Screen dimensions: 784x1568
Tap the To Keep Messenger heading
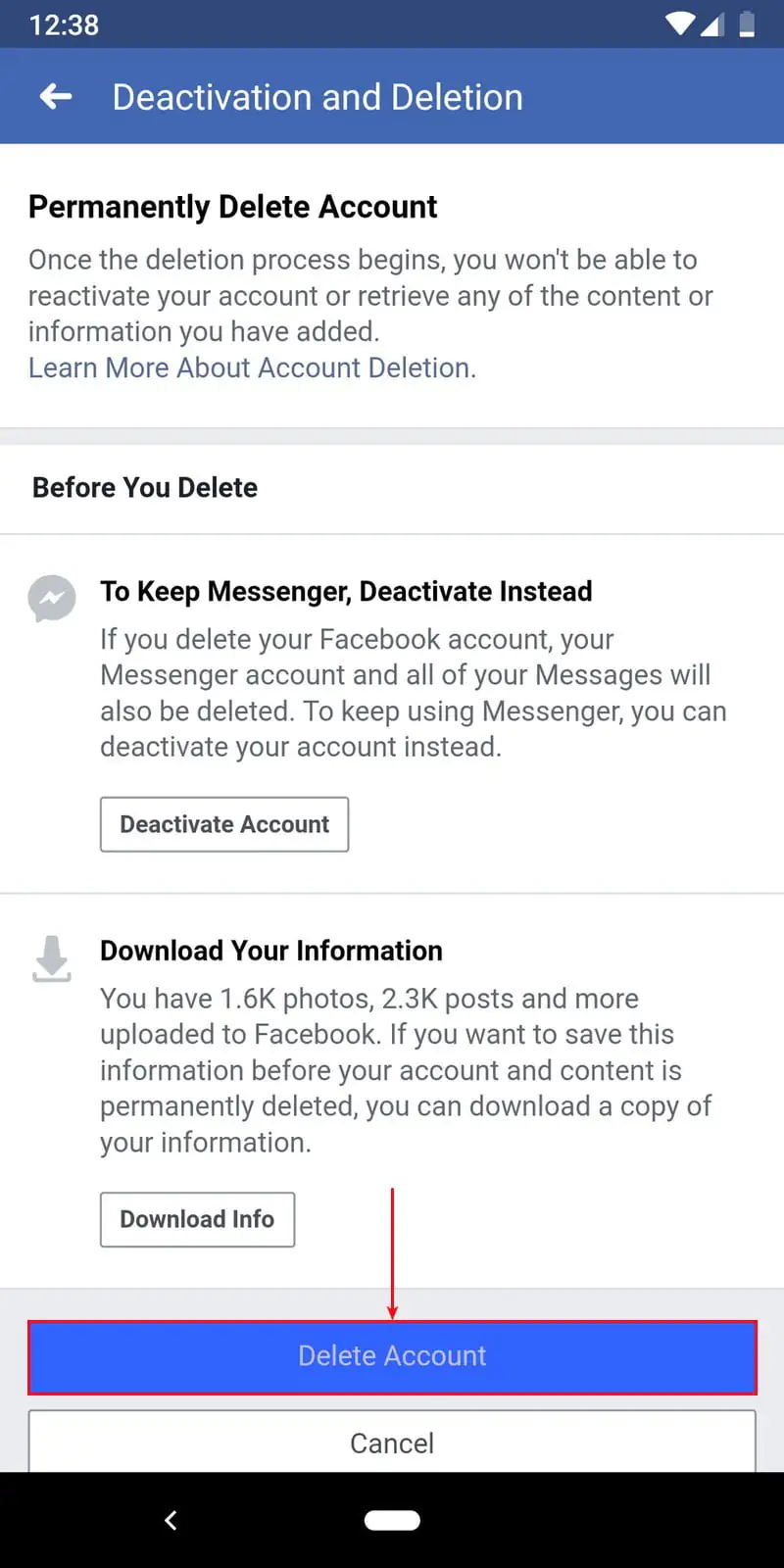[x=346, y=591]
